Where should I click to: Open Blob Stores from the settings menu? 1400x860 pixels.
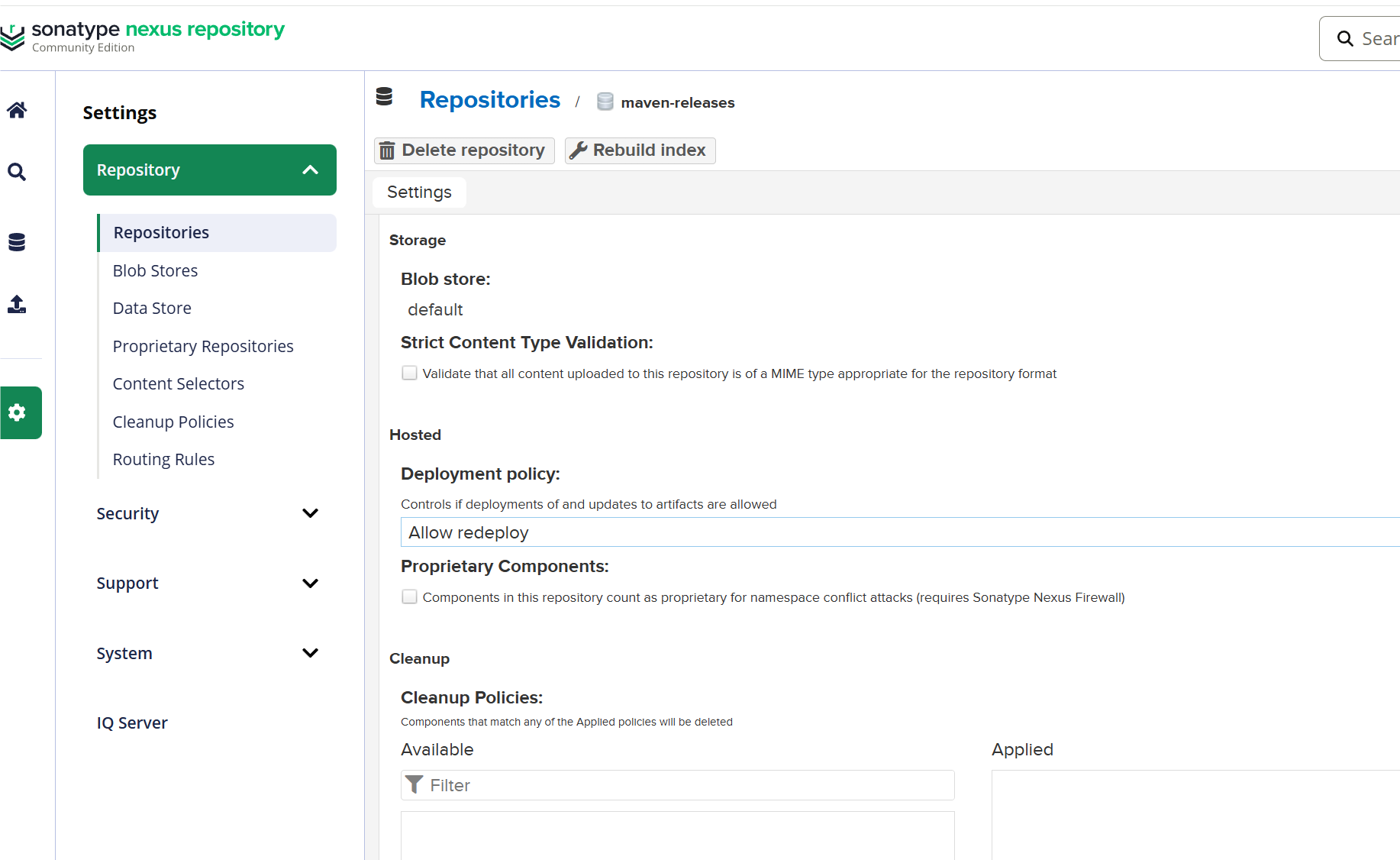pos(155,271)
